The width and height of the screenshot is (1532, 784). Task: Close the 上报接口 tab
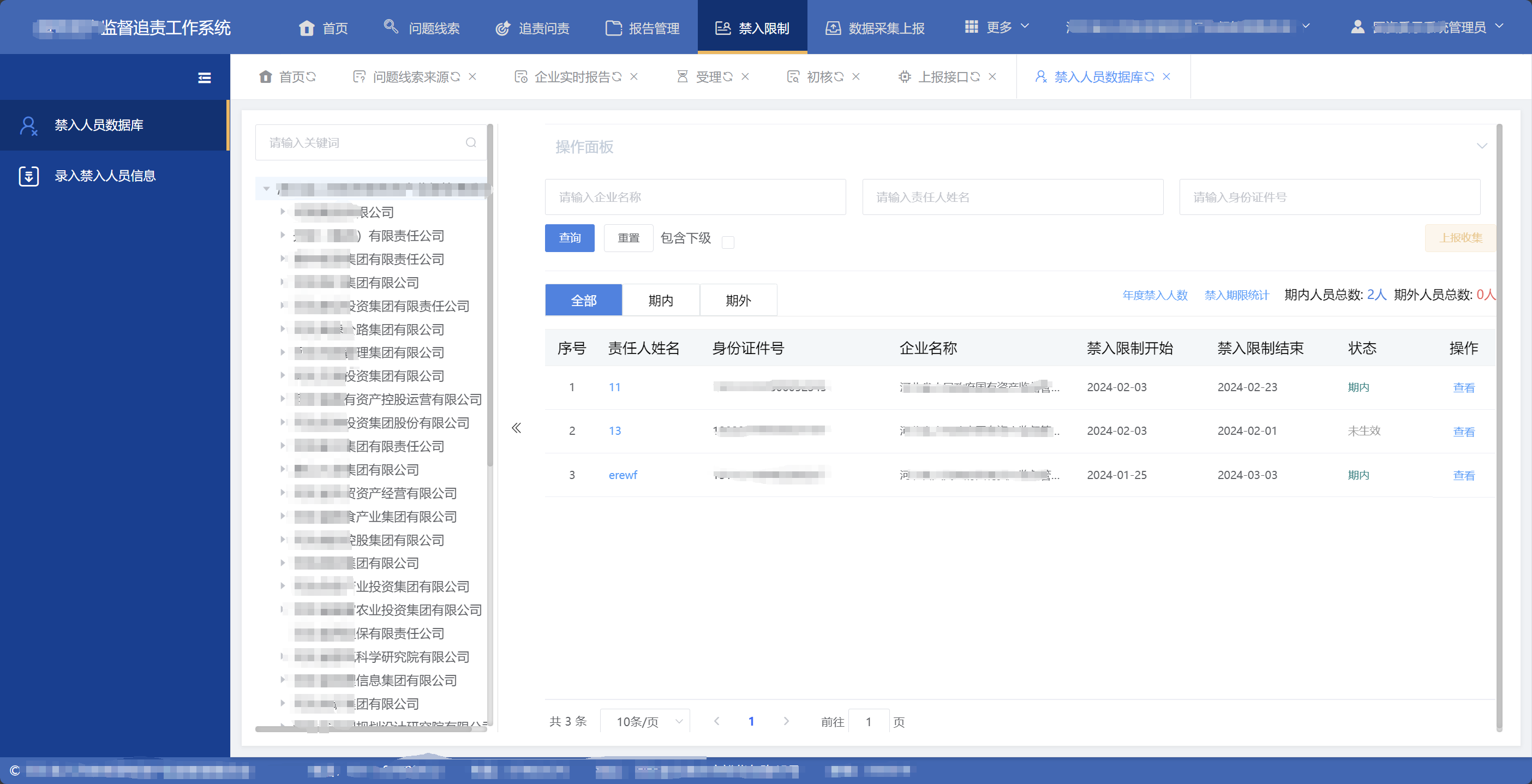point(992,77)
